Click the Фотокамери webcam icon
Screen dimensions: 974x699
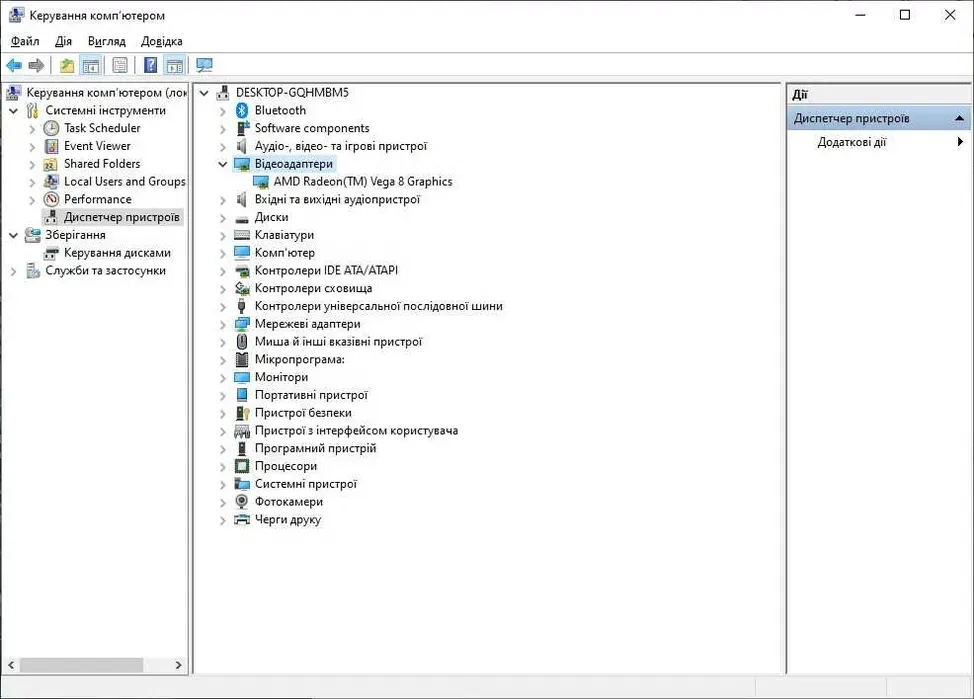pos(242,501)
